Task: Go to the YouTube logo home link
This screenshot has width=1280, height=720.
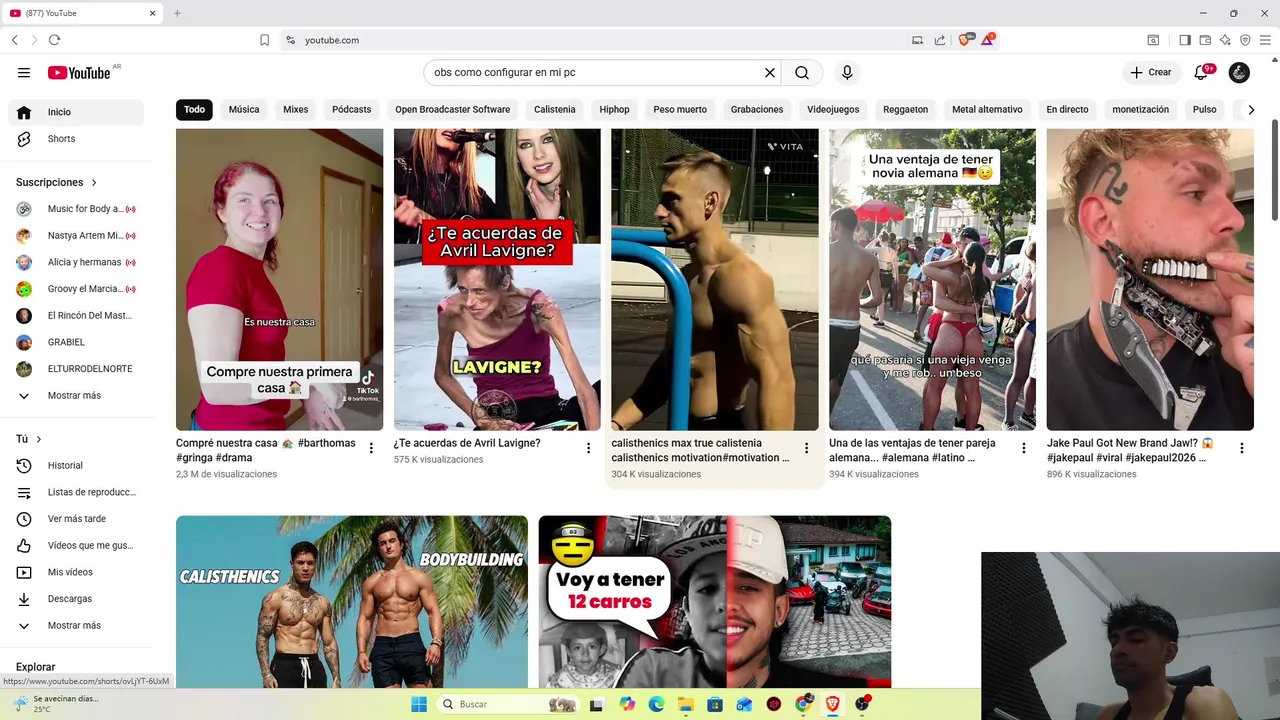Action: 79,72
